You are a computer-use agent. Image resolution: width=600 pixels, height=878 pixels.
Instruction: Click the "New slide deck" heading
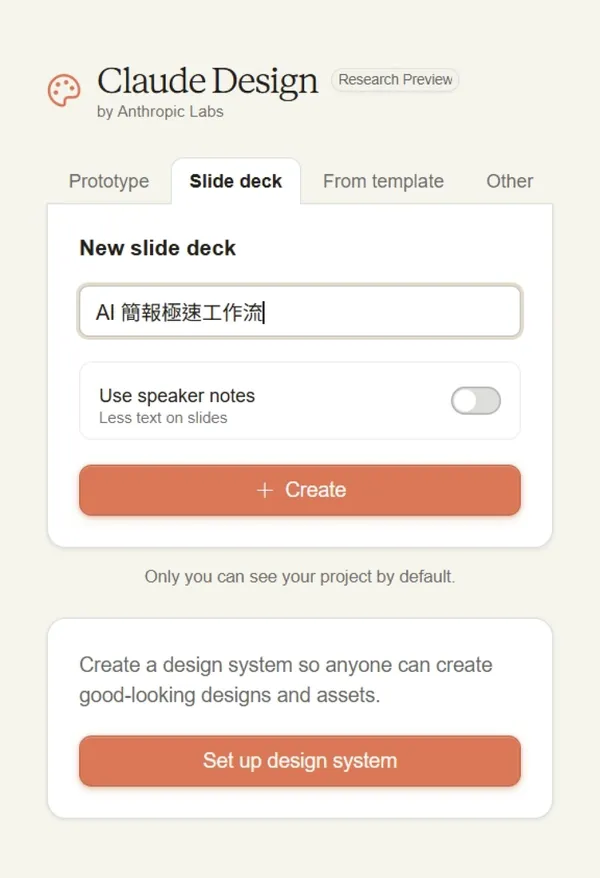(157, 248)
